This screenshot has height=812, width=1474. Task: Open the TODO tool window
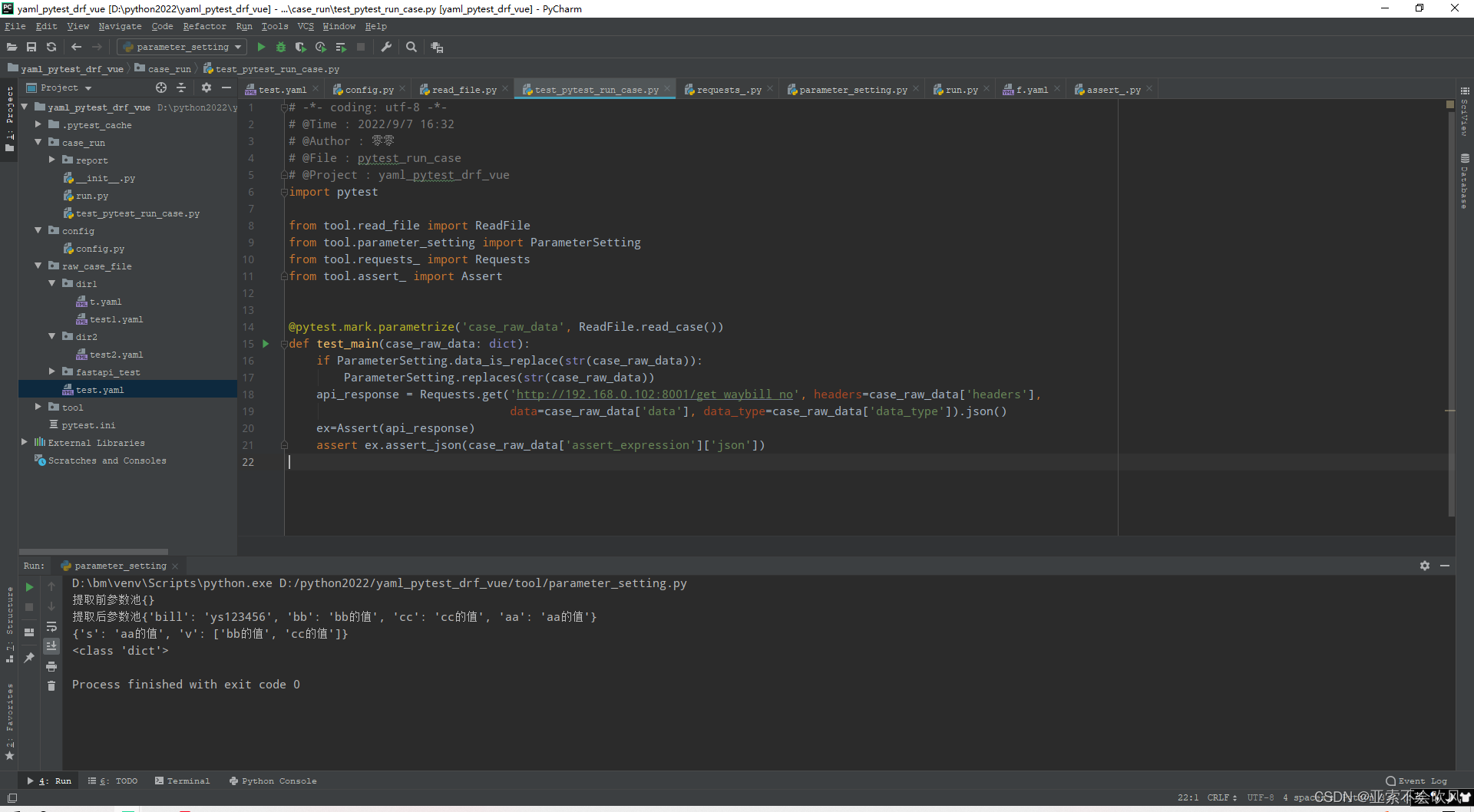113,781
